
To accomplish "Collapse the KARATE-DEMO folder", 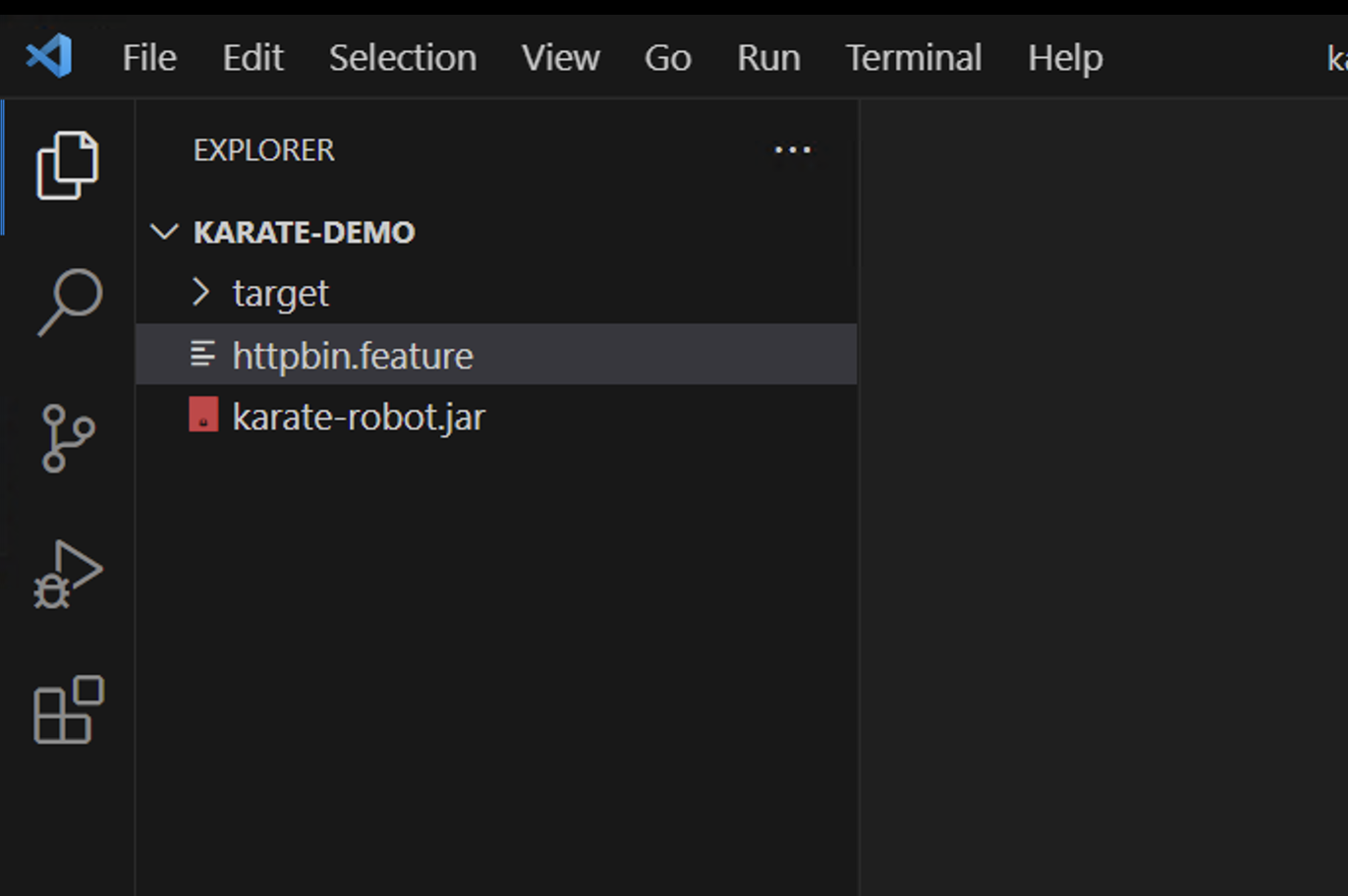I will [163, 232].
